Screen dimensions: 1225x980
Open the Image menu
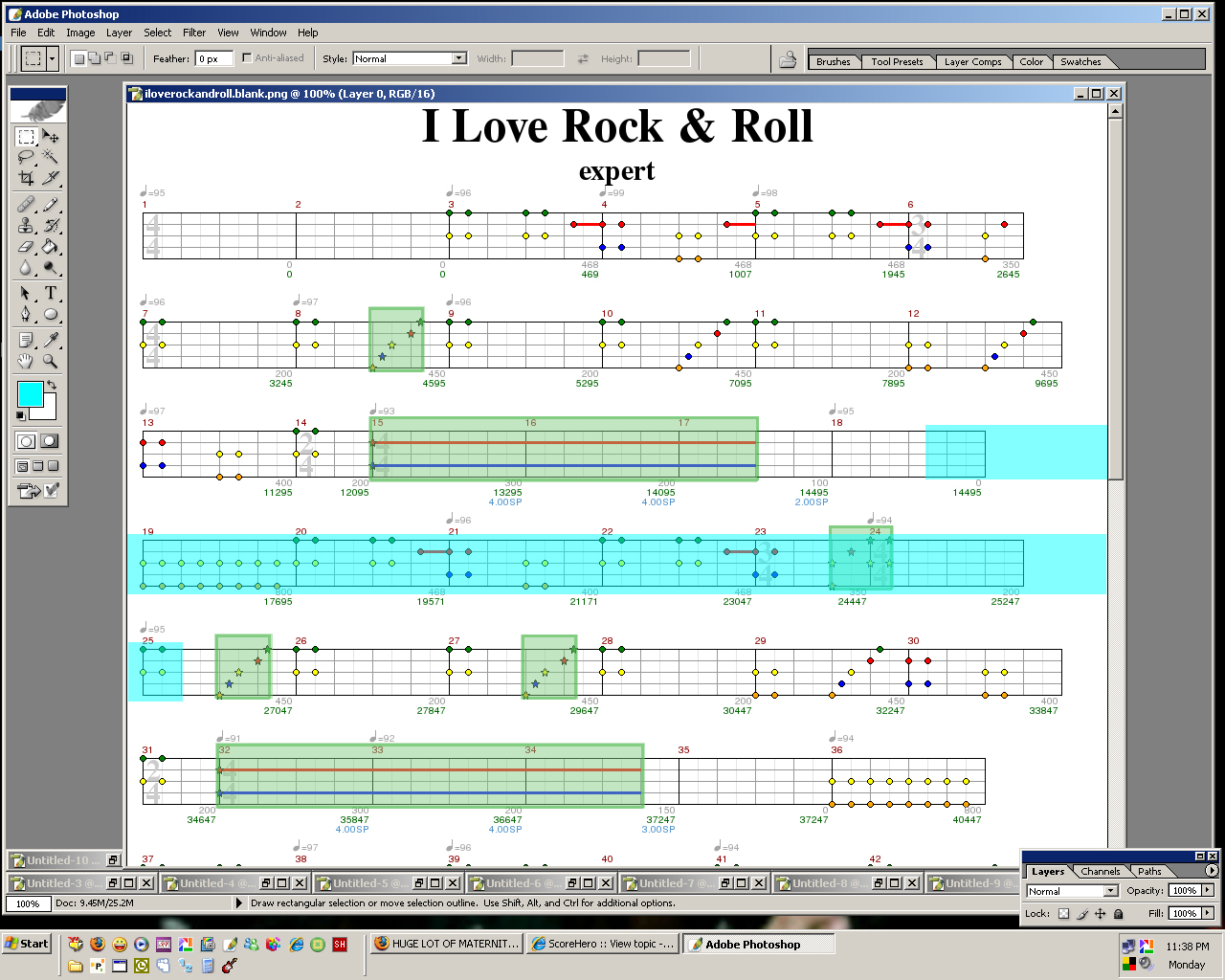(x=80, y=33)
